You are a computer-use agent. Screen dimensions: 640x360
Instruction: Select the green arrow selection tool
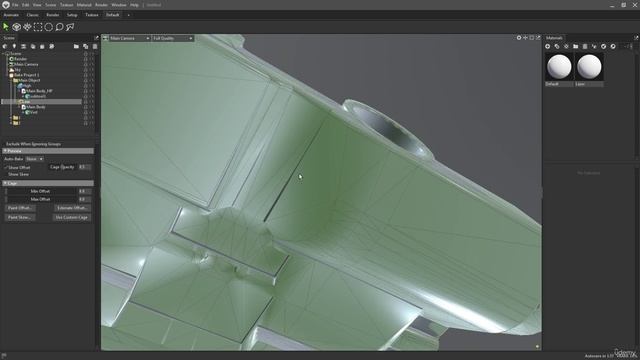[x=6, y=27]
